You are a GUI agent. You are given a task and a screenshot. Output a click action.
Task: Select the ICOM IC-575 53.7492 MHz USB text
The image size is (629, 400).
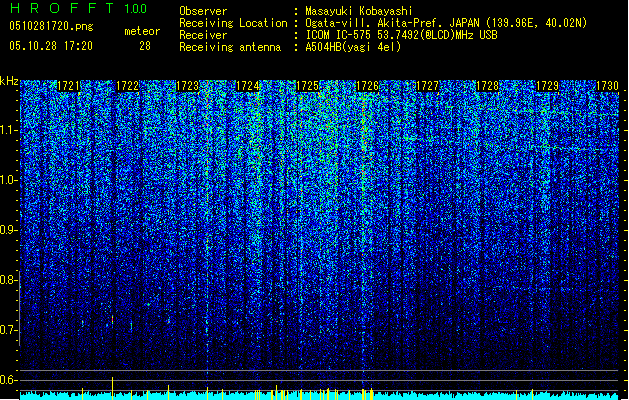point(401,35)
